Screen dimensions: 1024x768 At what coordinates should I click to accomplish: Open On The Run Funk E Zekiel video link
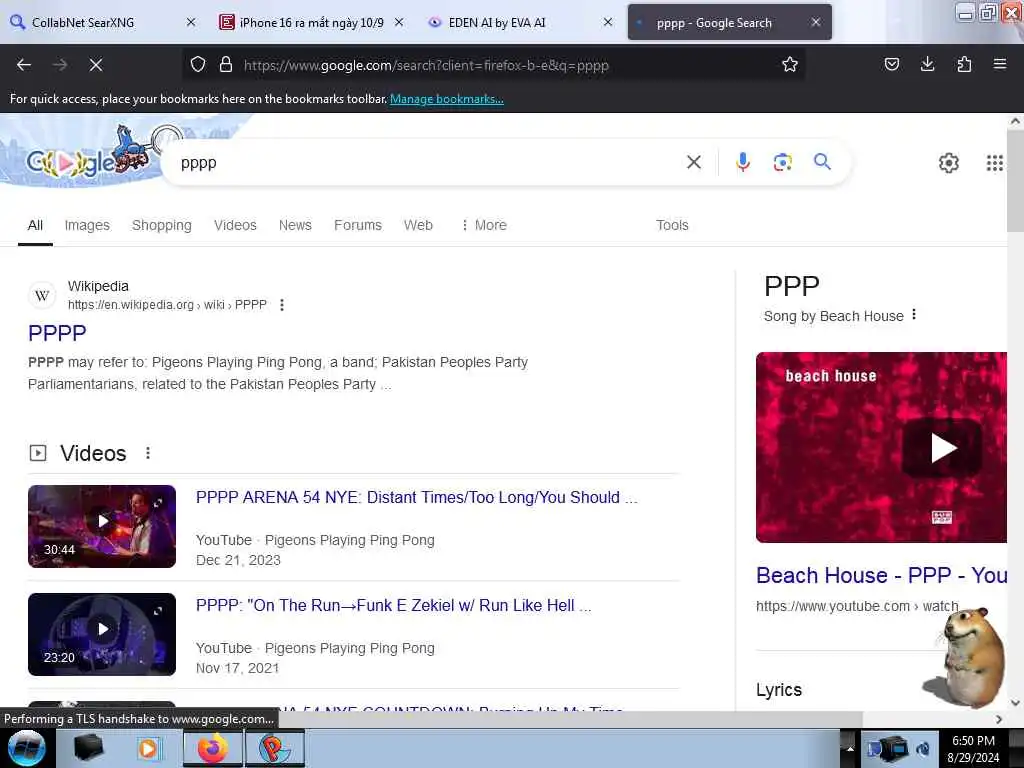coord(393,605)
